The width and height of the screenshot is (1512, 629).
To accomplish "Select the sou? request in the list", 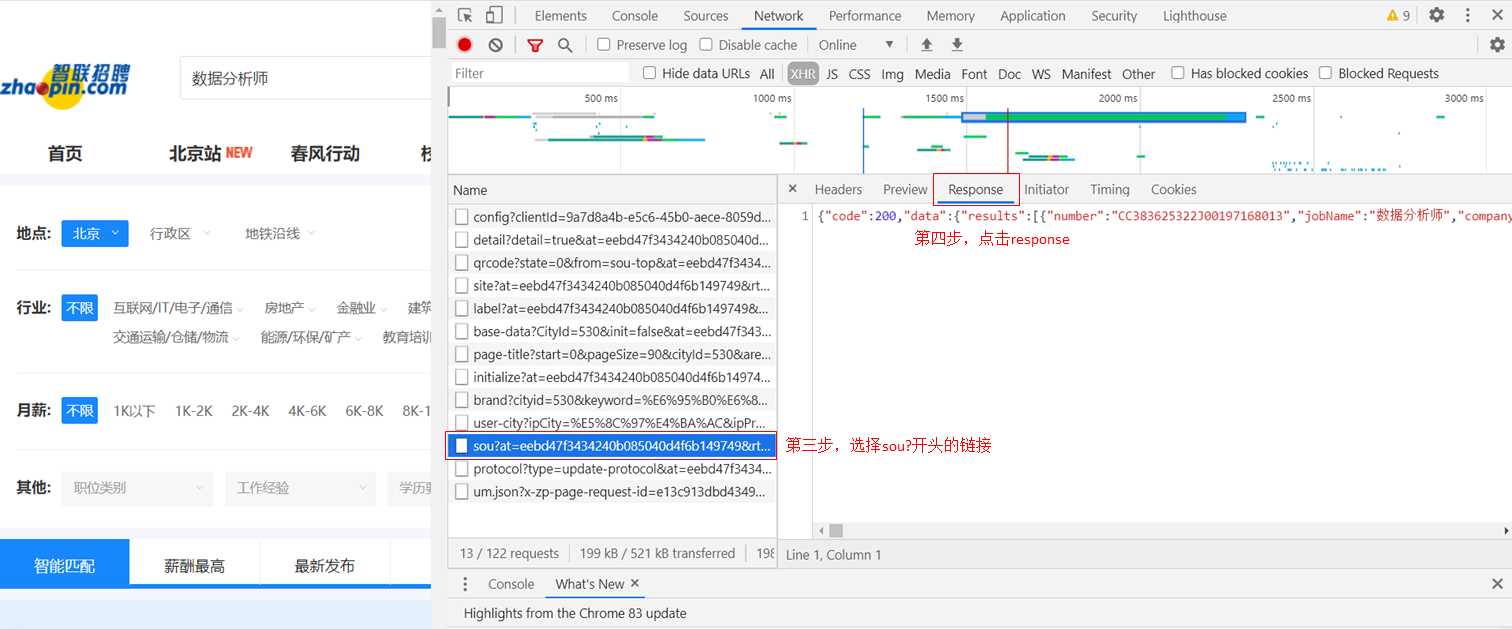I will 612,445.
